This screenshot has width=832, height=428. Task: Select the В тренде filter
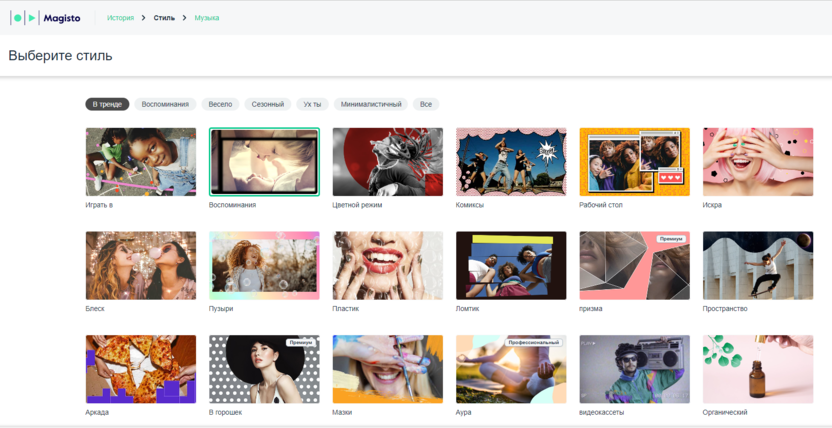(x=107, y=104)
